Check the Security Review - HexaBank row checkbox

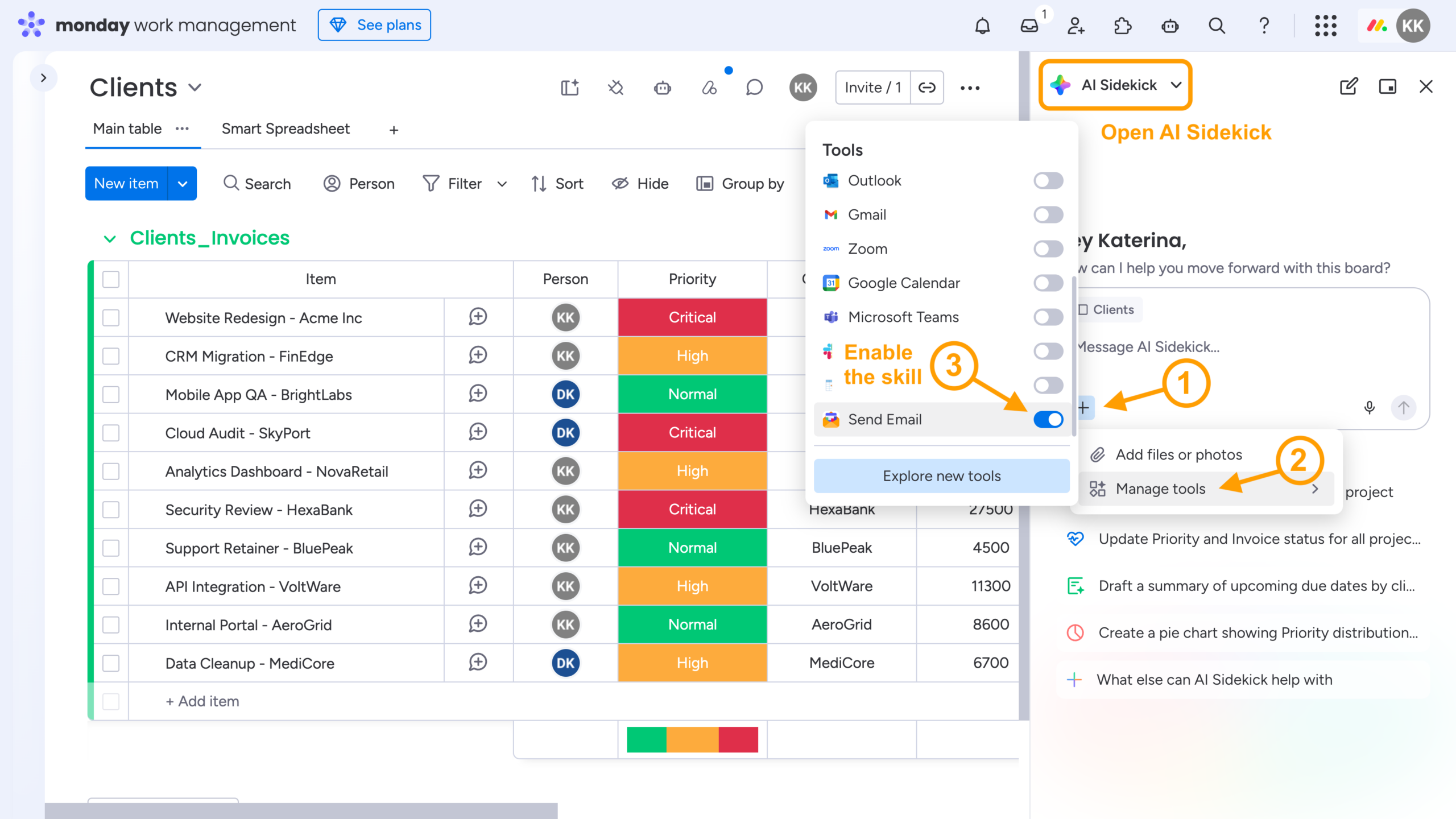[111, 510]
